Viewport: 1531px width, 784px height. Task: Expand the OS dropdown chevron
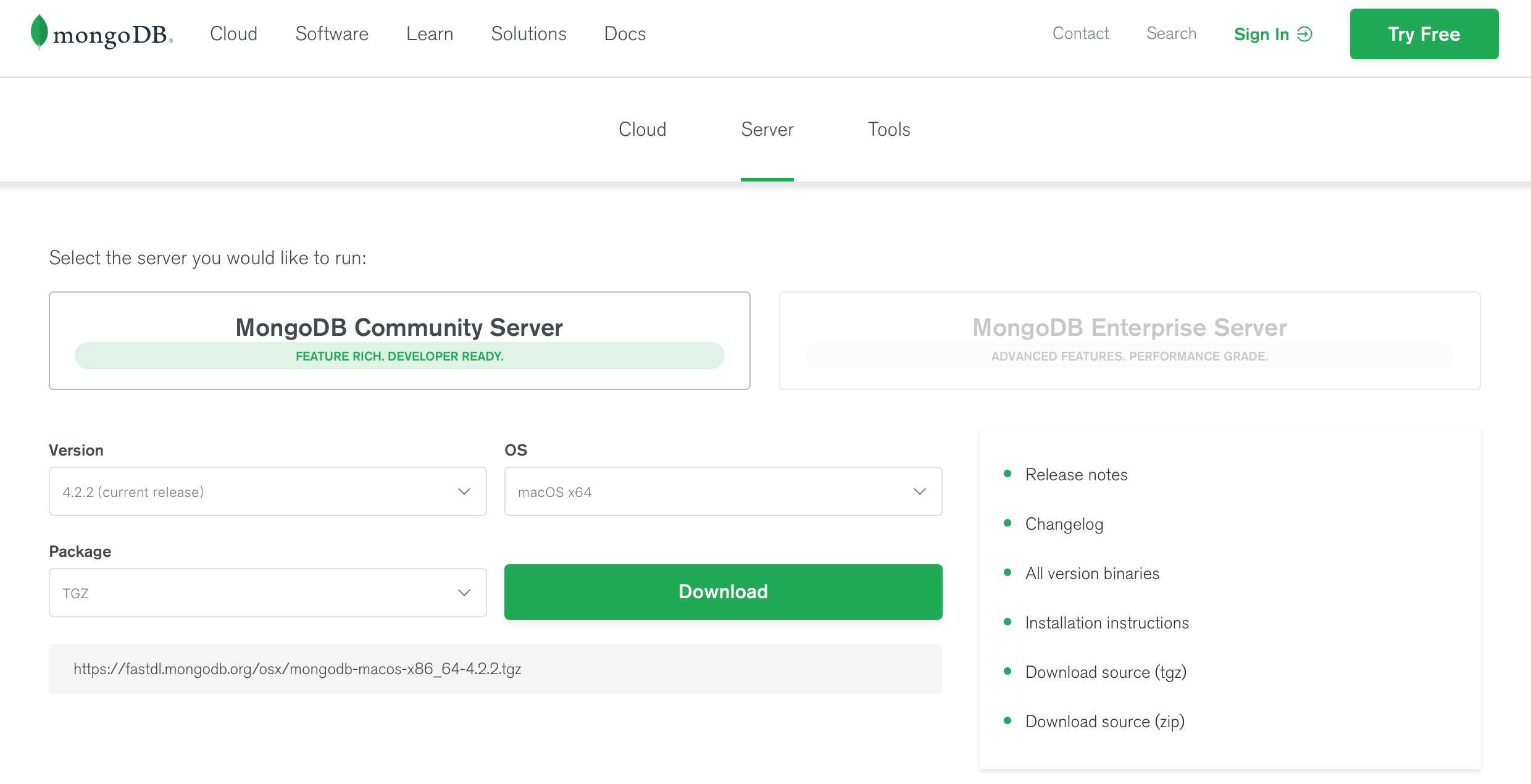click(920, 491)
